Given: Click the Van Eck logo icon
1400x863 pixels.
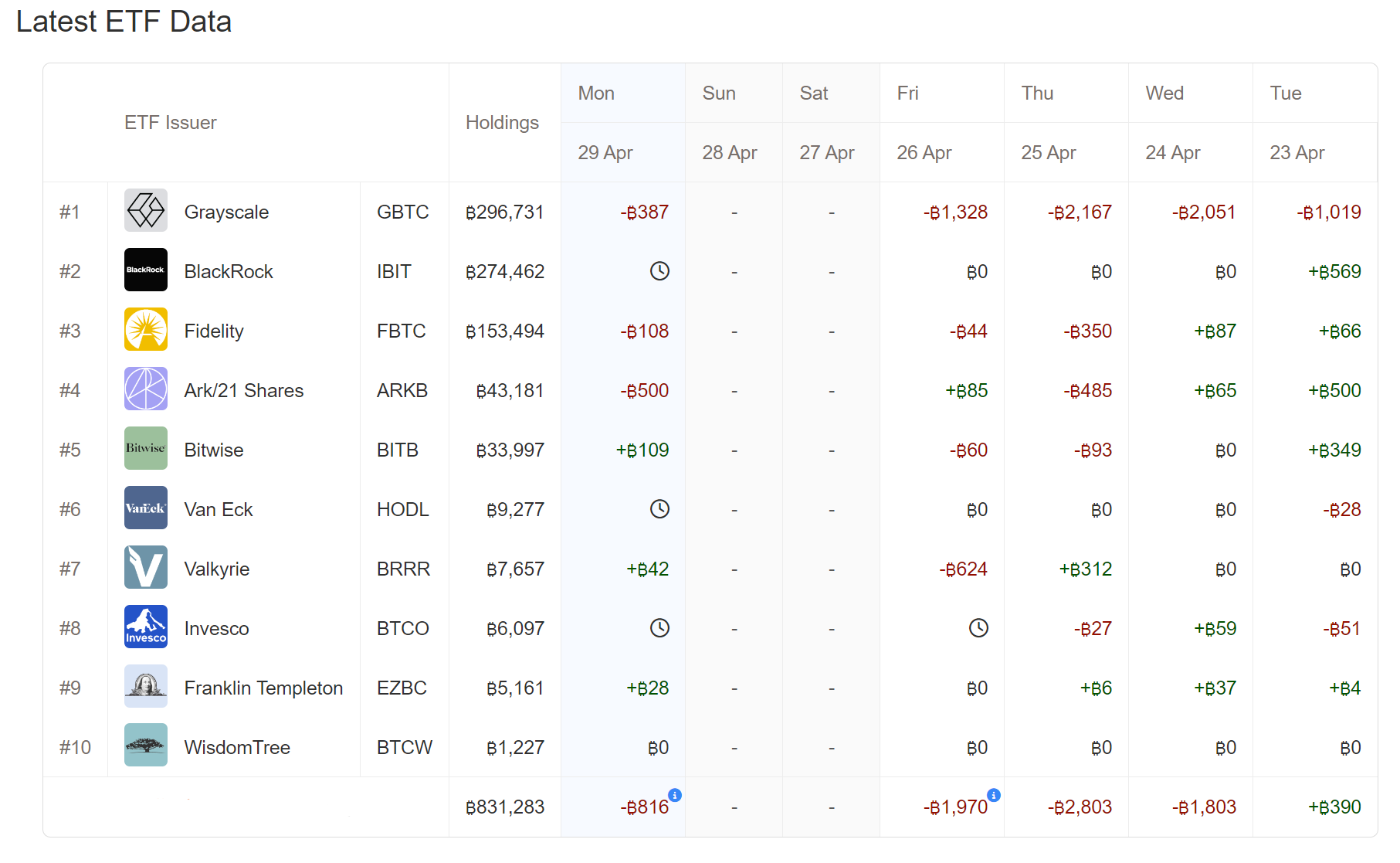Looking at the screenshot, I should [x=145, y=508].
